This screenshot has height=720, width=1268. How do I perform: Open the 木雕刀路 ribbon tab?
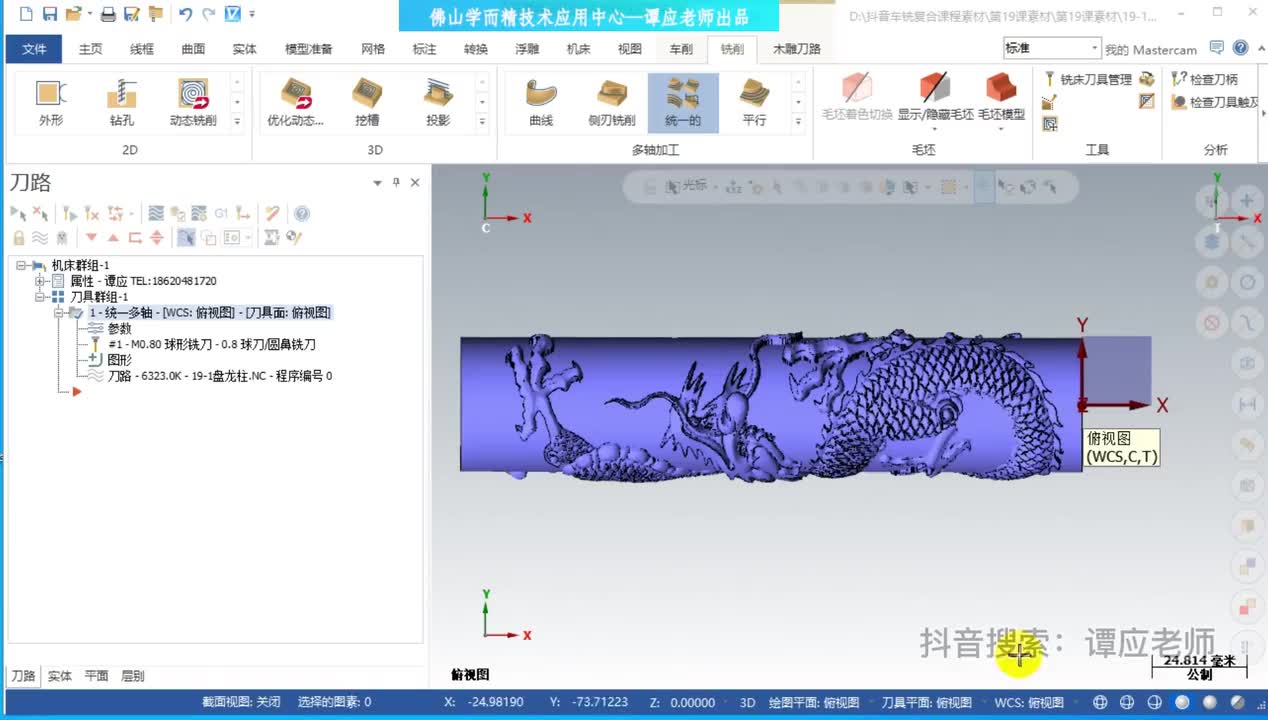797,49
